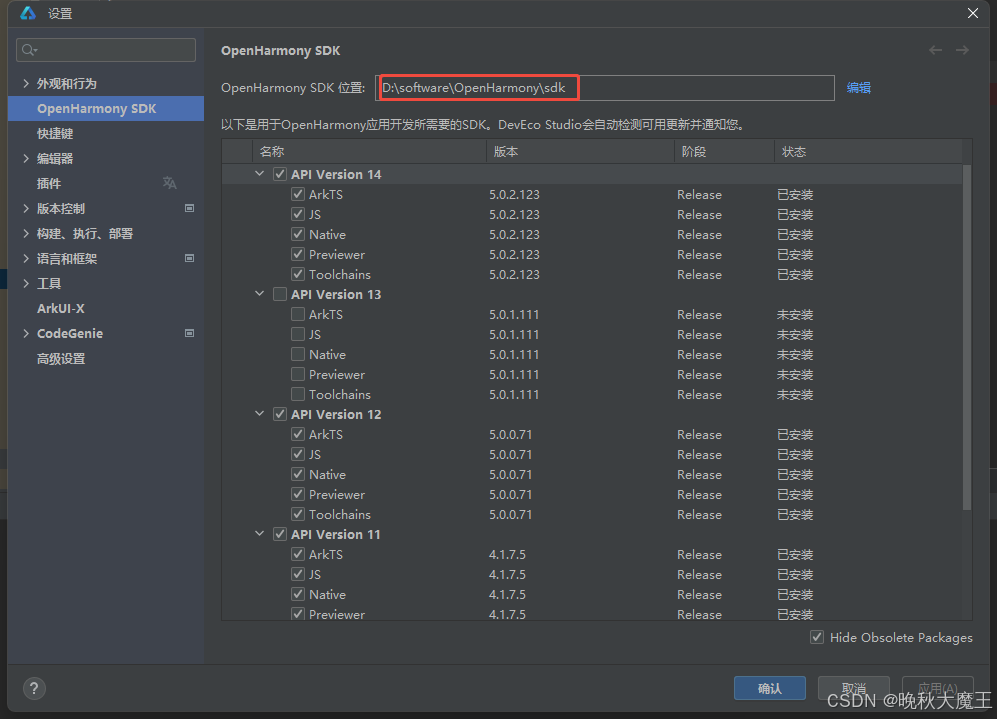Uncheck ArkTS under API Version 14
This screenshot has width=997, height=719.
click(x=297, y=194)
